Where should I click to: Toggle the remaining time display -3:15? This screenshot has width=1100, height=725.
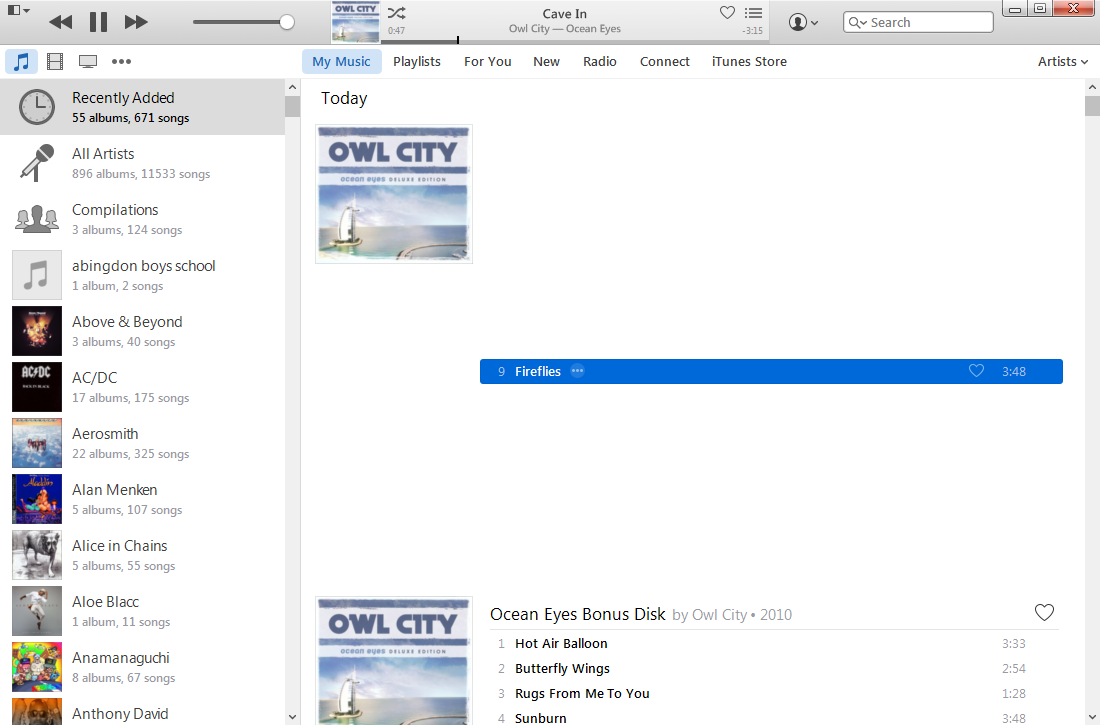click(753, 31)
